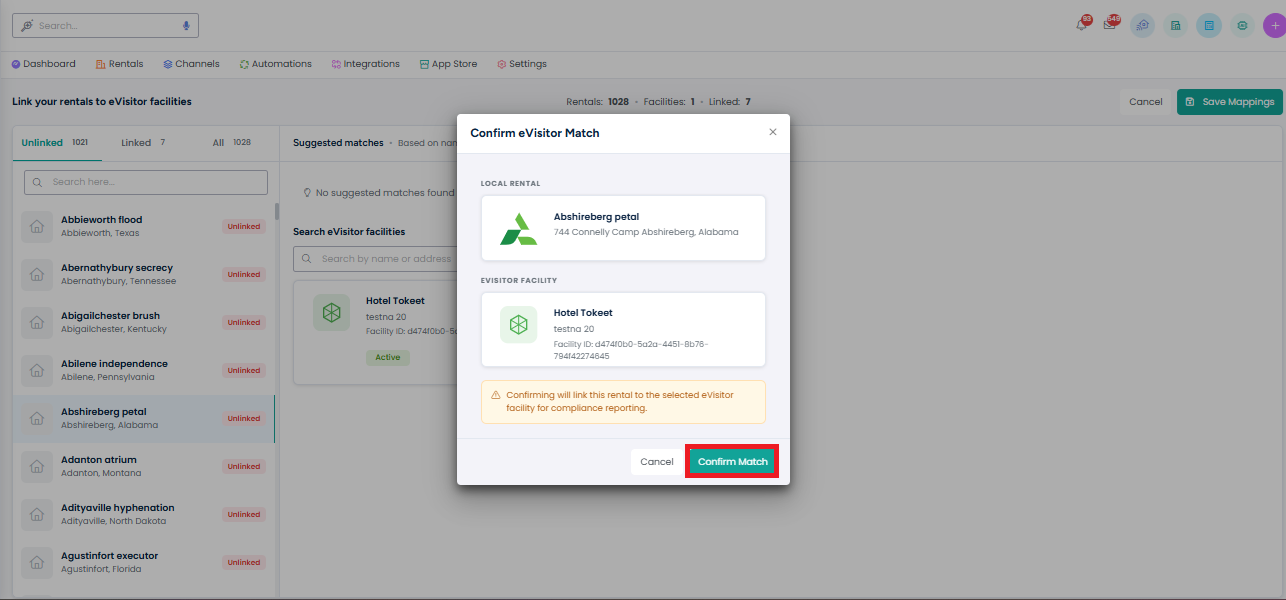Click the rental list scrollbar
This screenshot has height=600, width=1286.
pos(277,212)
